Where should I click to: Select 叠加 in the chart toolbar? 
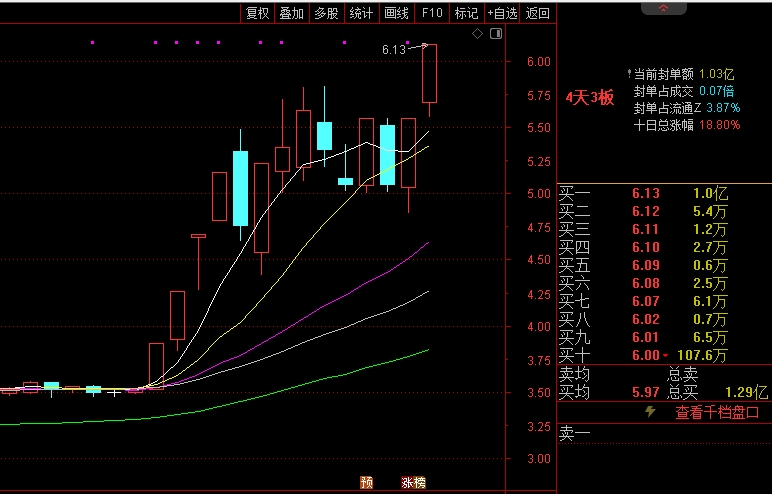[x=291, y=13]
